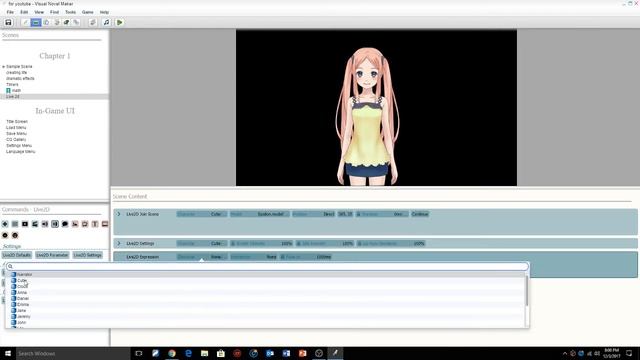Click first round icon in second command row
This screenshot has width=640, height=360.
(5, 235)
